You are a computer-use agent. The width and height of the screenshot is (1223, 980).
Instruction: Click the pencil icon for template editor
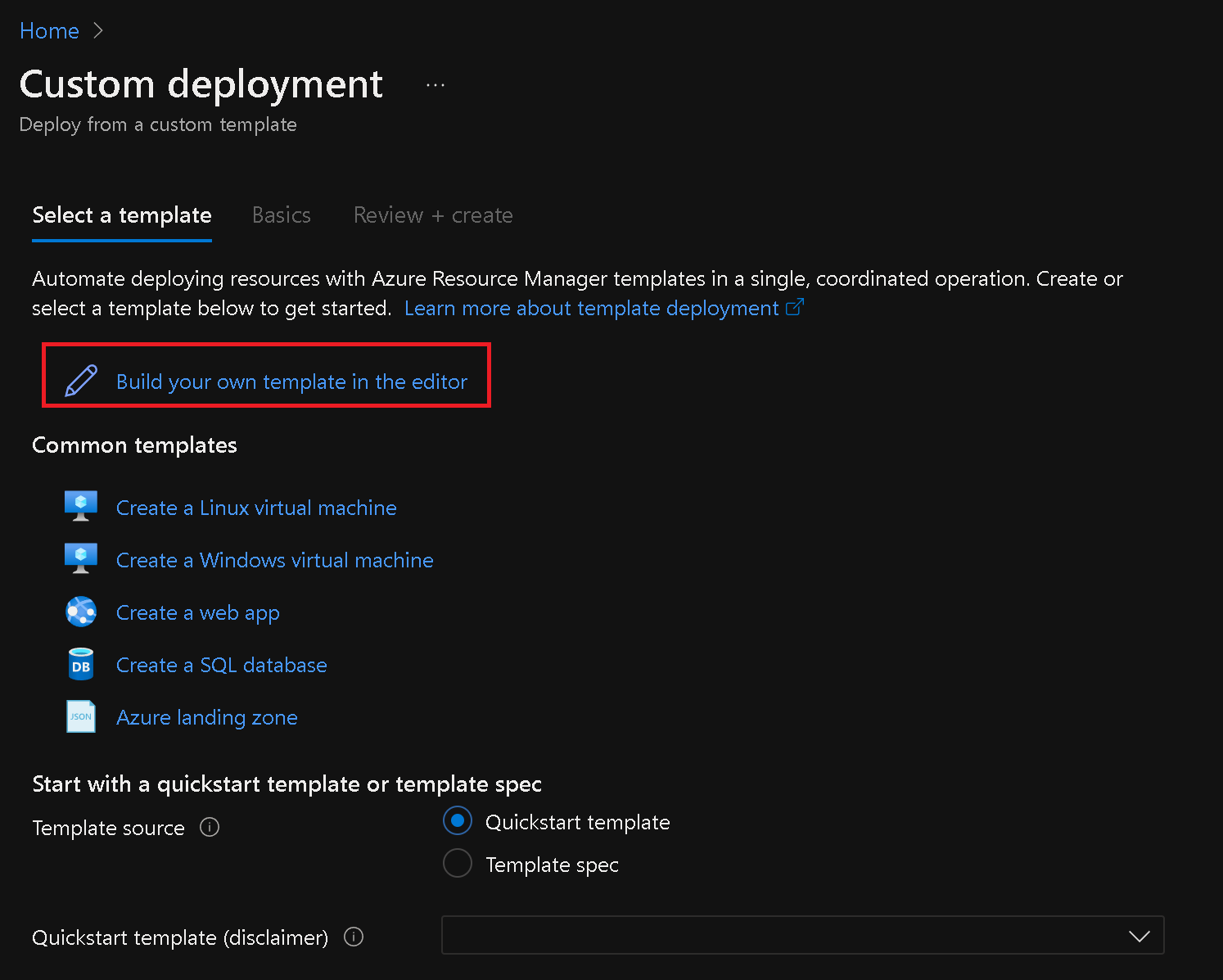(81, 382)
